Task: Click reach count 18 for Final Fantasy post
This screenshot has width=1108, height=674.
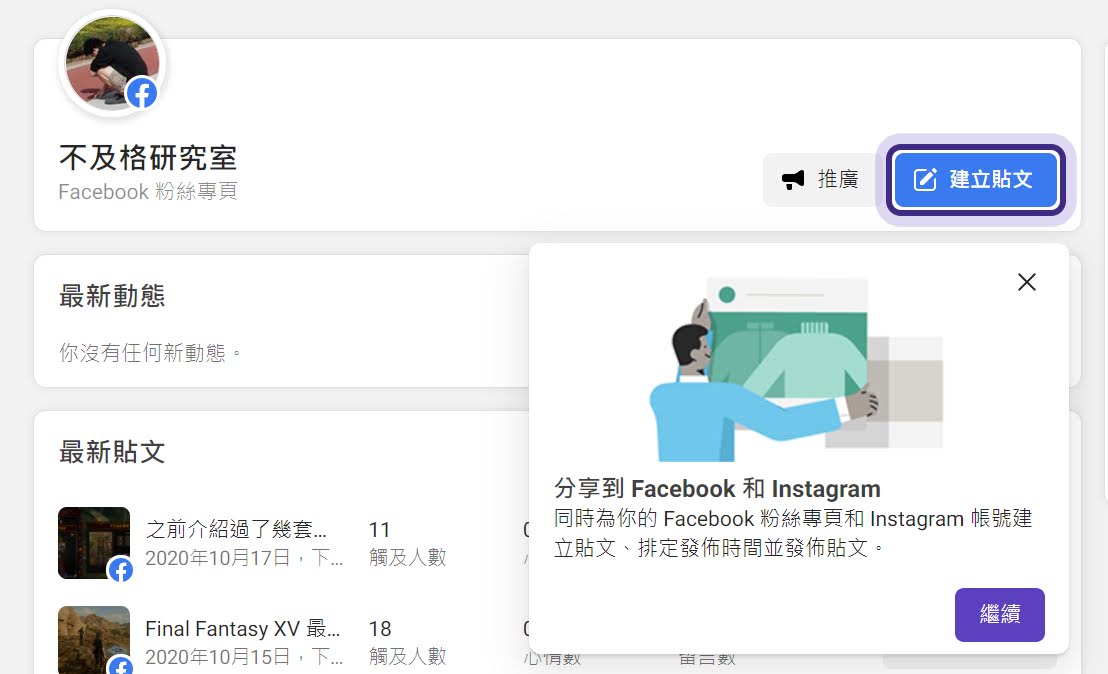Action: [x=380, y=629]
